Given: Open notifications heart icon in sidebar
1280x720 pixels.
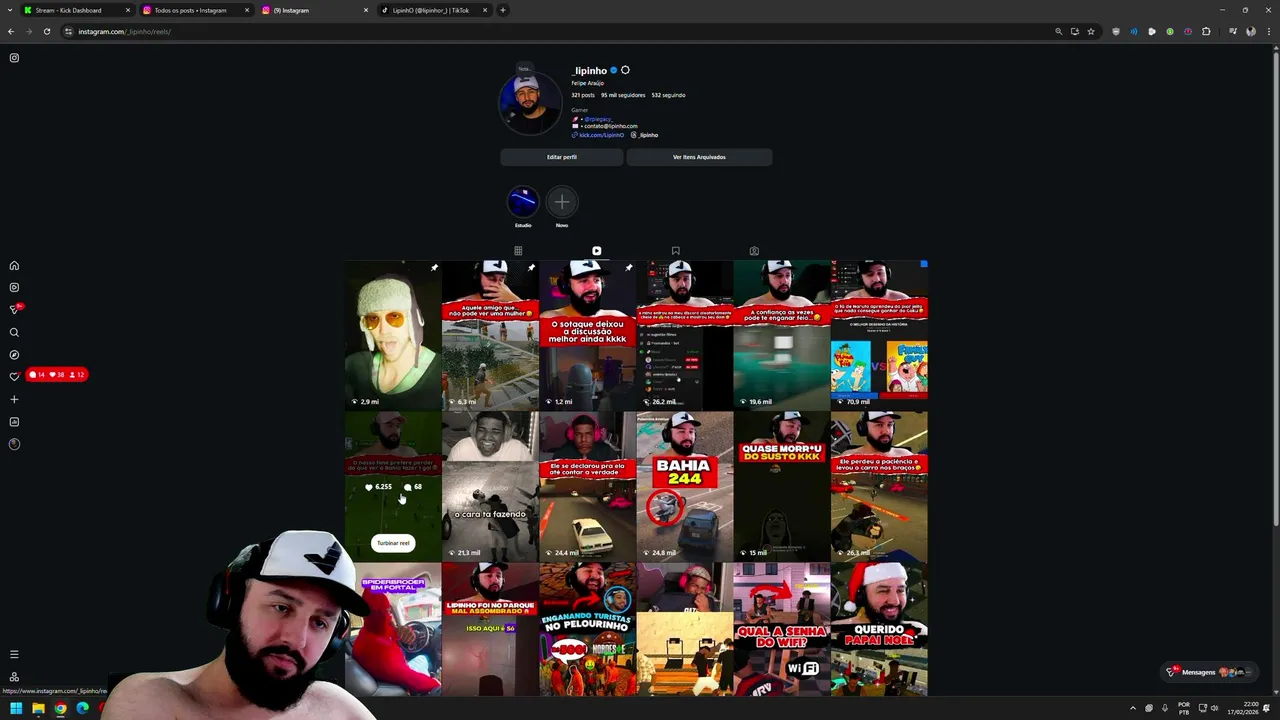Looking at the screenshot, I should [x=14, y=377].
